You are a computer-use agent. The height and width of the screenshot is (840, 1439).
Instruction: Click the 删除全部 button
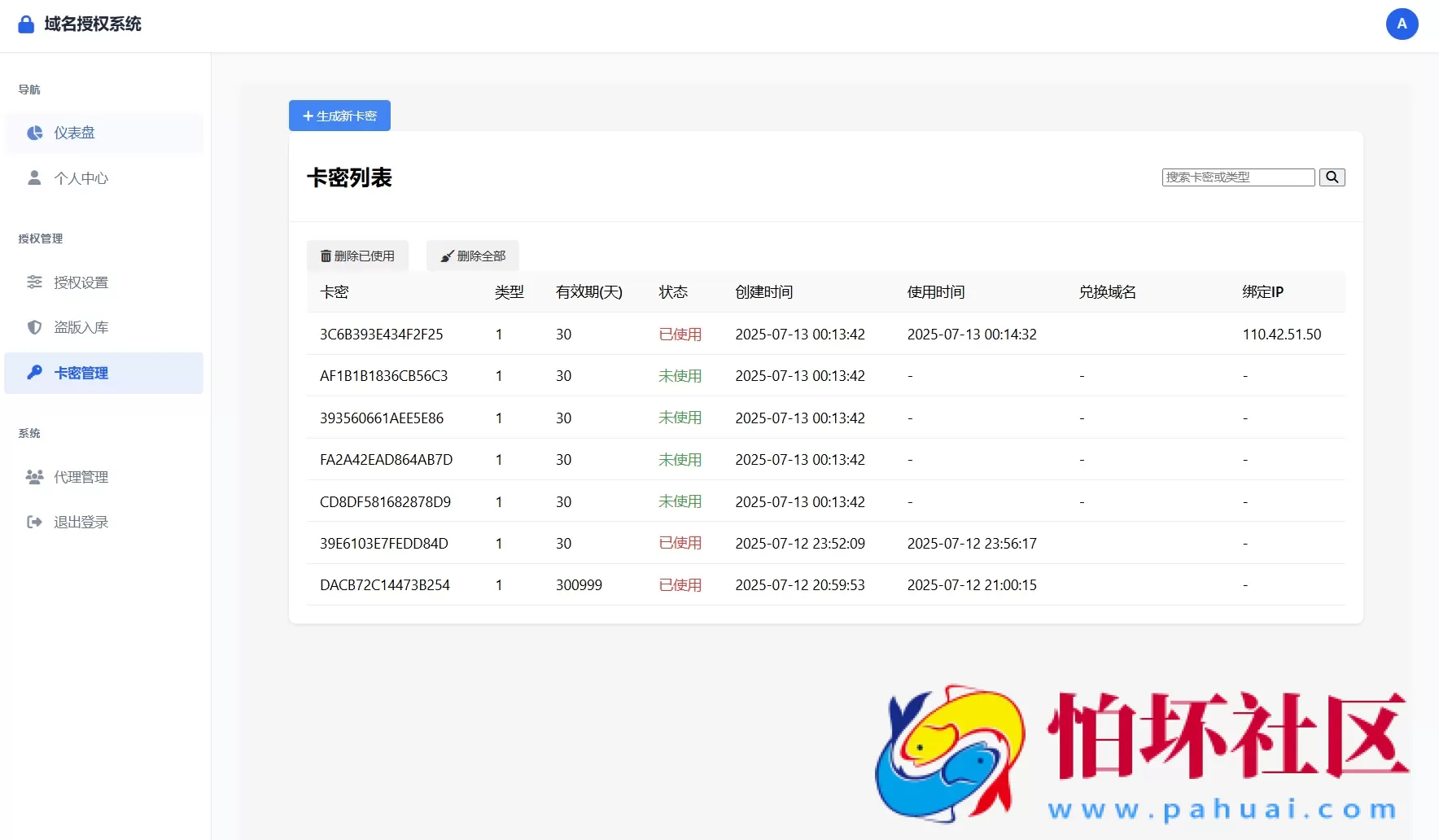[x=472, y=255]
